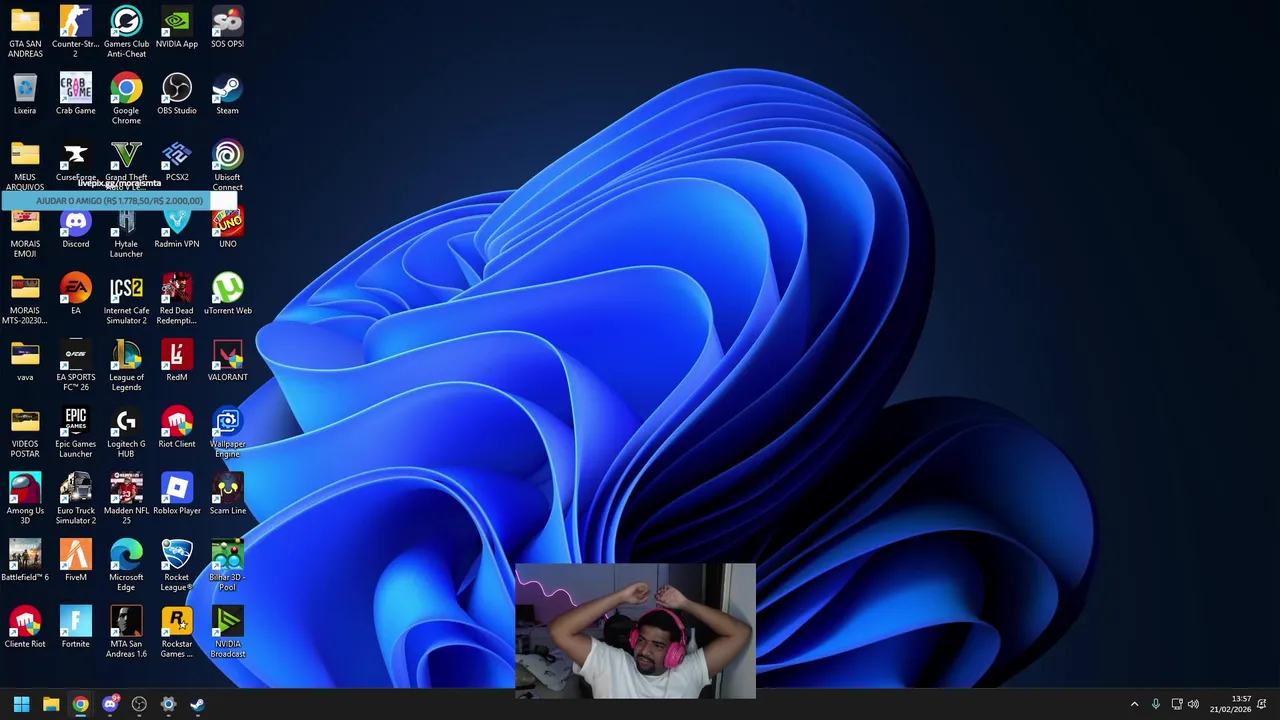Open uTorrent Web shortcut
The height and width of the screenshot is (720, 1280).
coord(227,294)
